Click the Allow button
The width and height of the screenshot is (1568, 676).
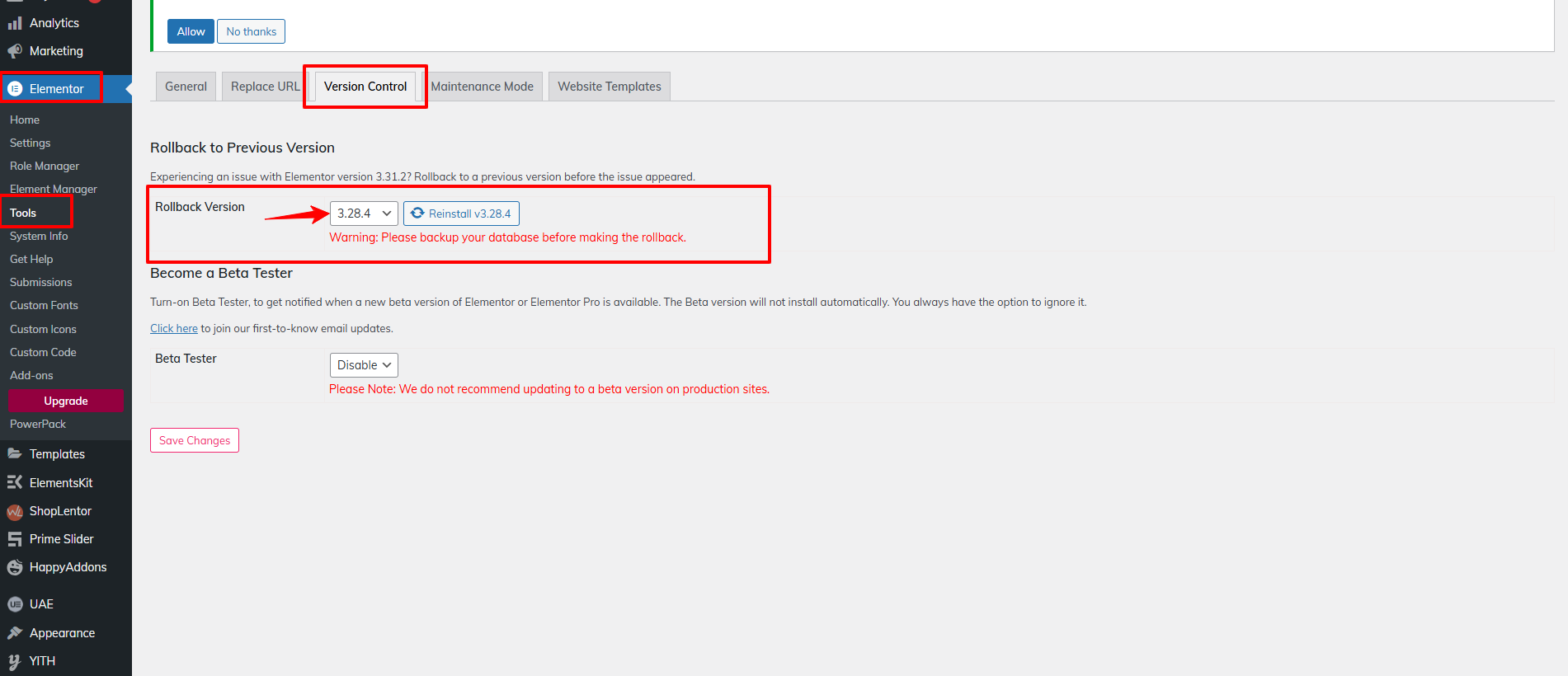[191, 31]
